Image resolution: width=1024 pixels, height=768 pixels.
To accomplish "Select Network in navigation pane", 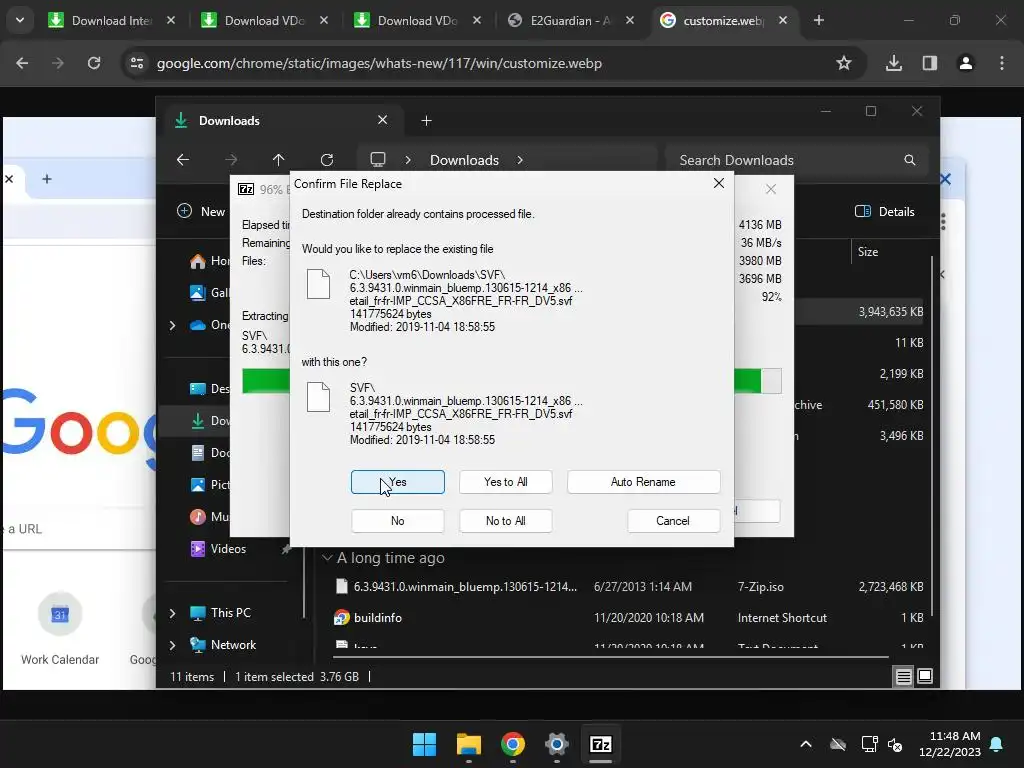I will point(233,645).
